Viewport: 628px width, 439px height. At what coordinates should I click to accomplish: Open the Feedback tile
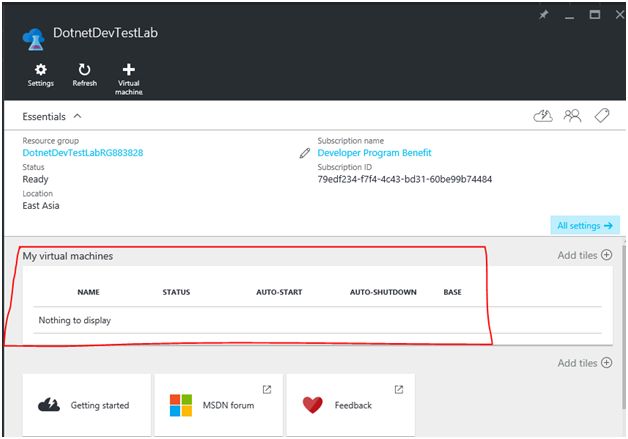point(350,405)
